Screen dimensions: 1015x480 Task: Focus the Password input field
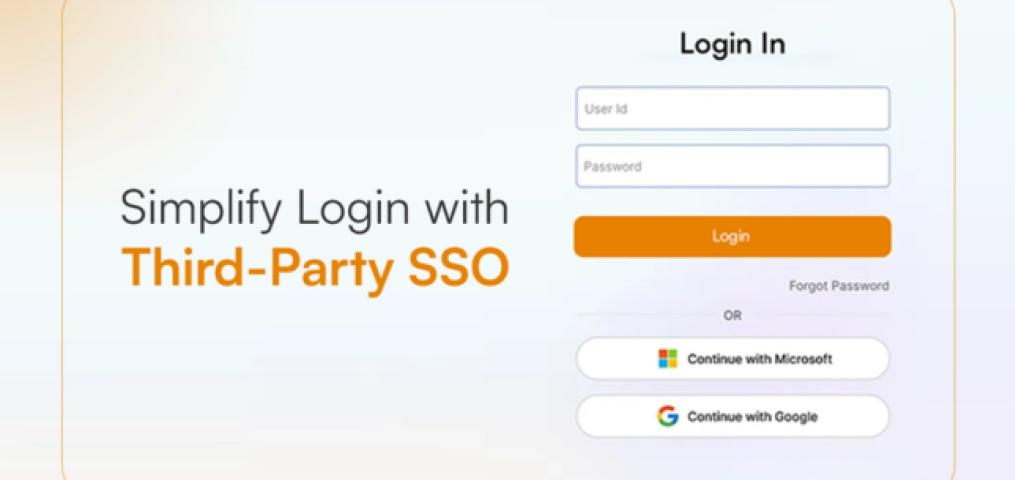tap(732, 166)
